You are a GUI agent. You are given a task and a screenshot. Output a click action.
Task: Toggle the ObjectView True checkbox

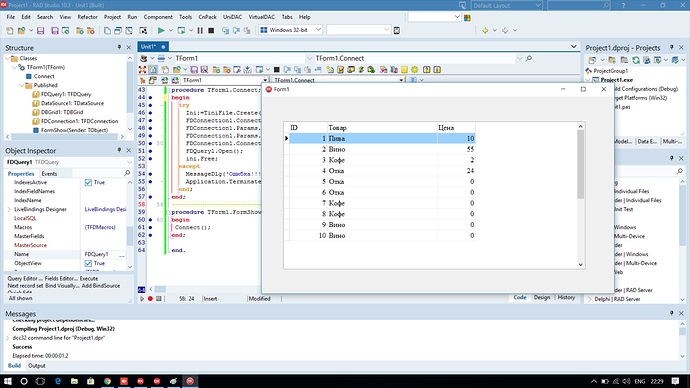coord(88,263)
